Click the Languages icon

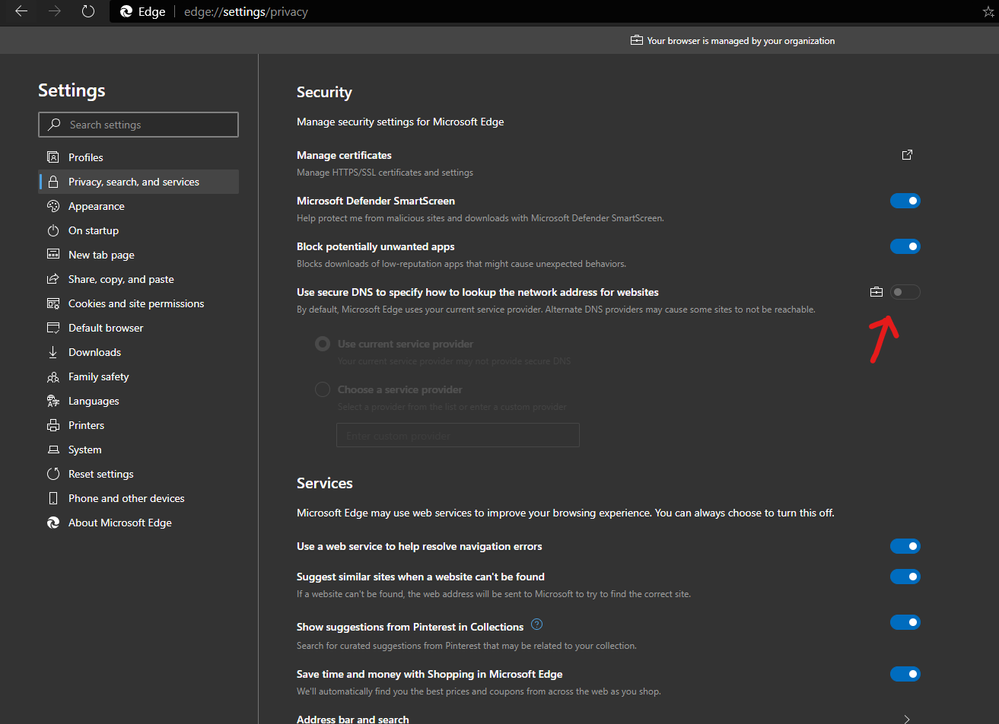(53, 401)
